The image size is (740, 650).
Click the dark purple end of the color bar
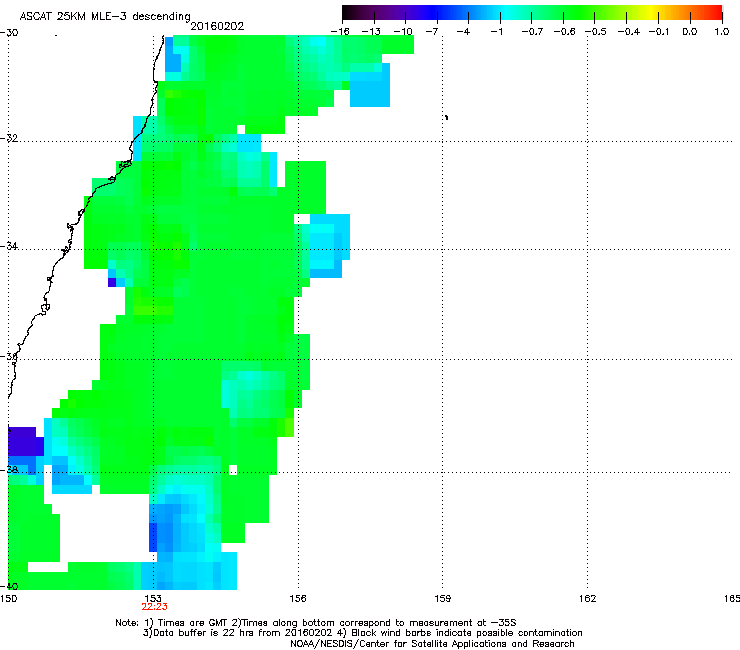[x=349, y=13]
